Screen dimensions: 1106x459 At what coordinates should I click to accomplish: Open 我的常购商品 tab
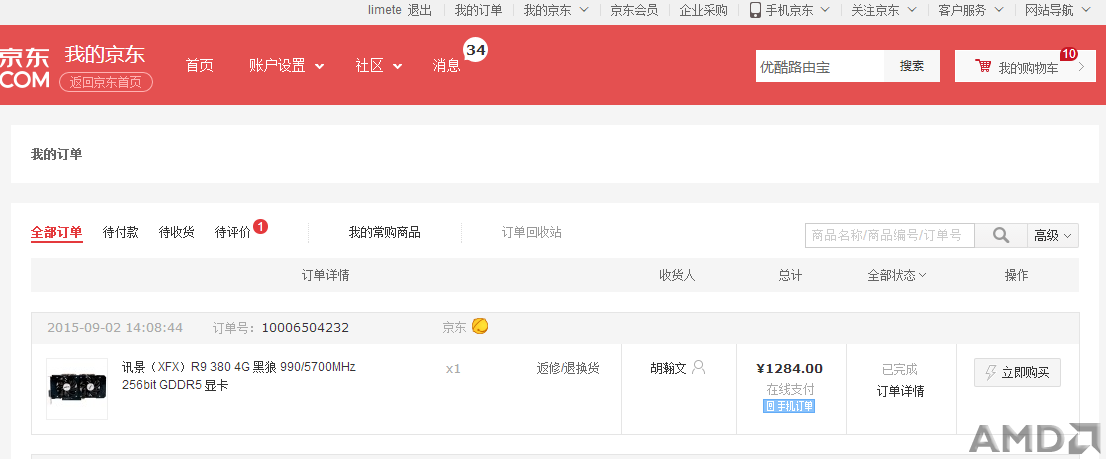pos(384,233)
